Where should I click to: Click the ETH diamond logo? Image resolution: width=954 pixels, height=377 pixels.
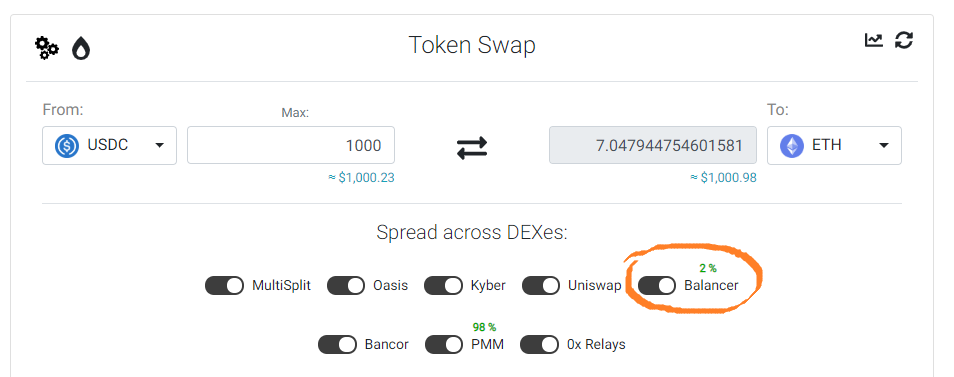coord(792,146)
